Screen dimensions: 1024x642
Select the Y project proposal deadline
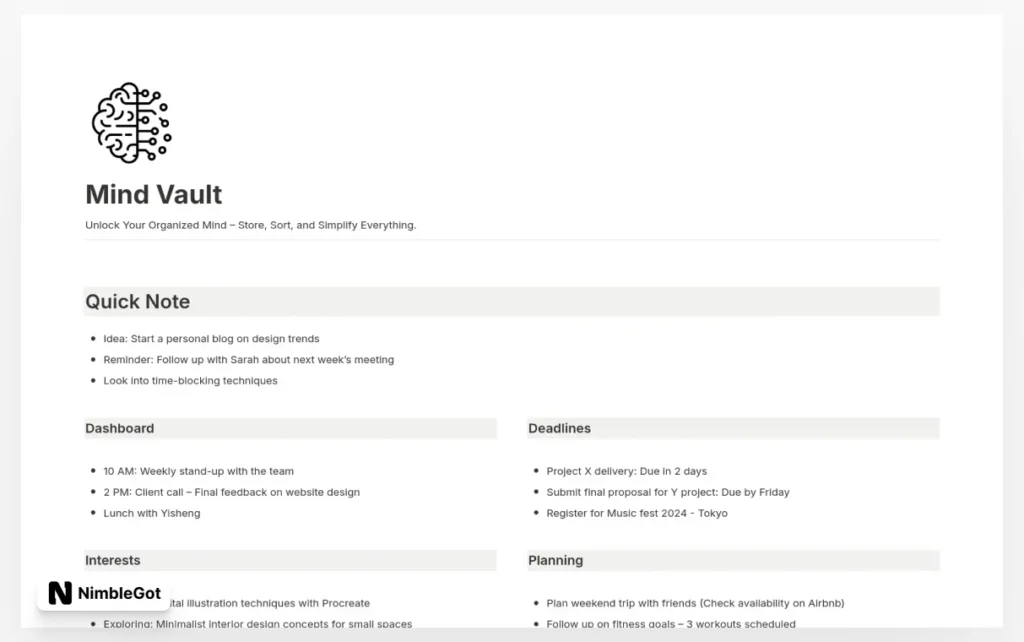point(667,492)
